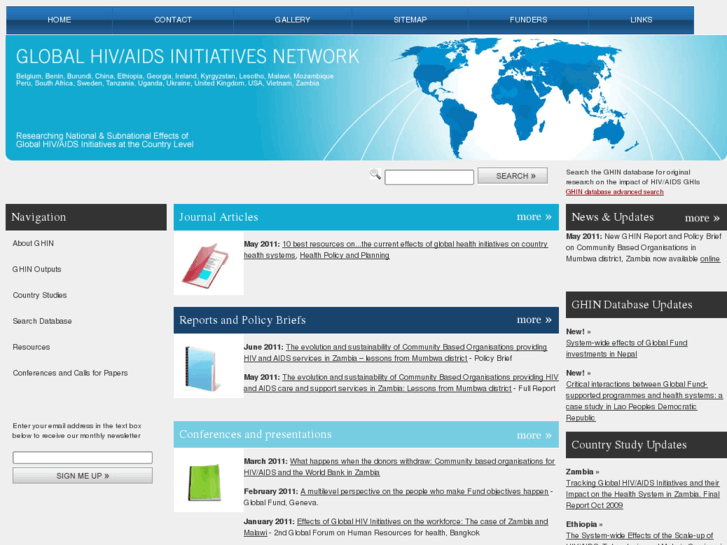Open 'A multilevel perspective' February 2011 link
Screen dimensions: 727x545
424,491
